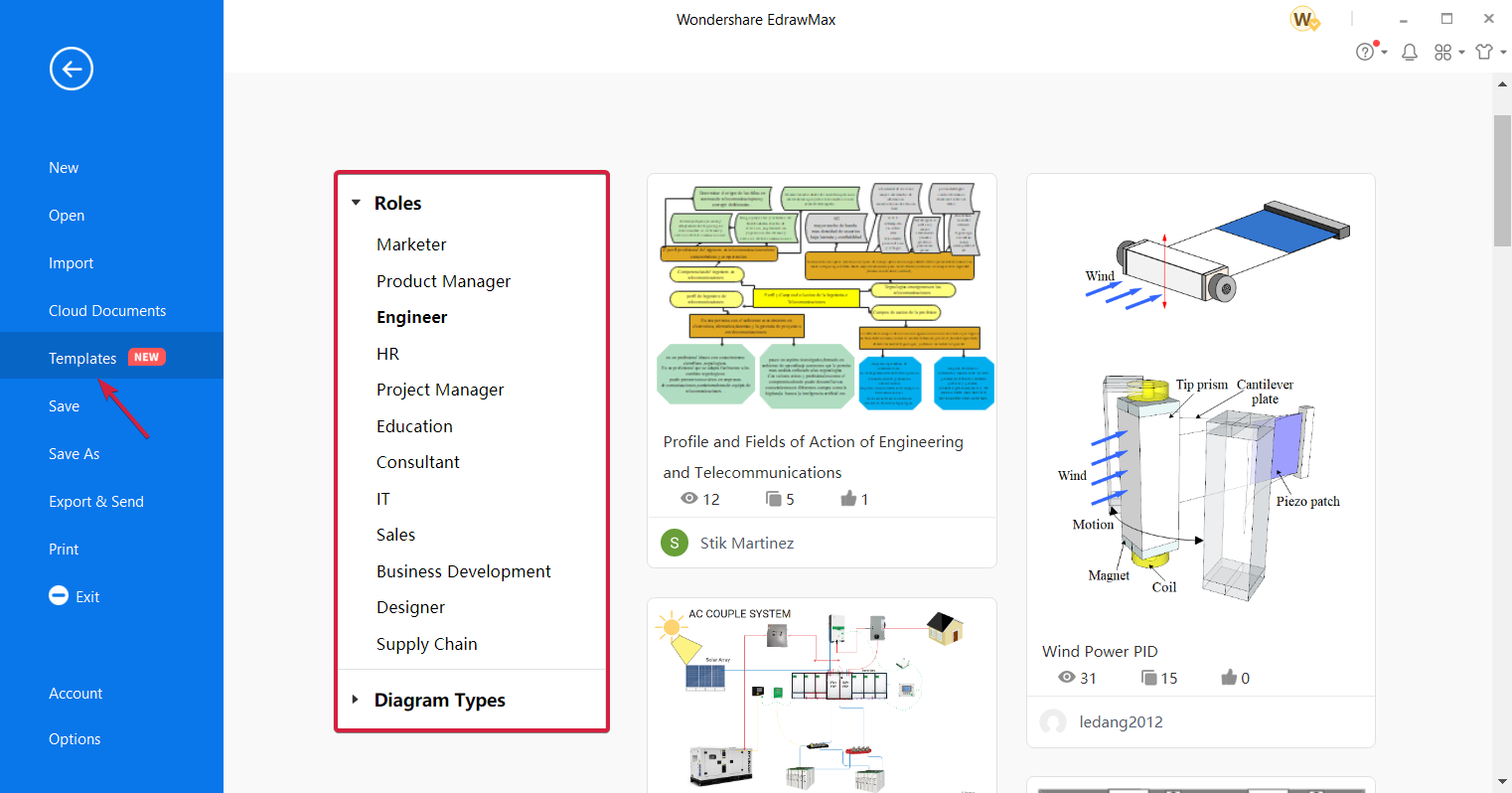The height and width of the screenshot is (793, 1512).
Task: Select the IT role
Action: pyautogui.click(x=382, y=499)
